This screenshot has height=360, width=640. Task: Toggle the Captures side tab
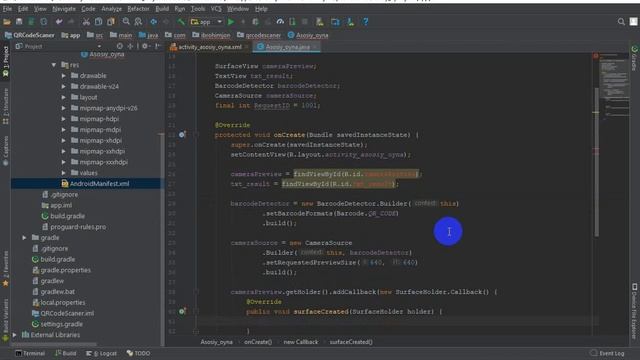click(x=5, y=151)
